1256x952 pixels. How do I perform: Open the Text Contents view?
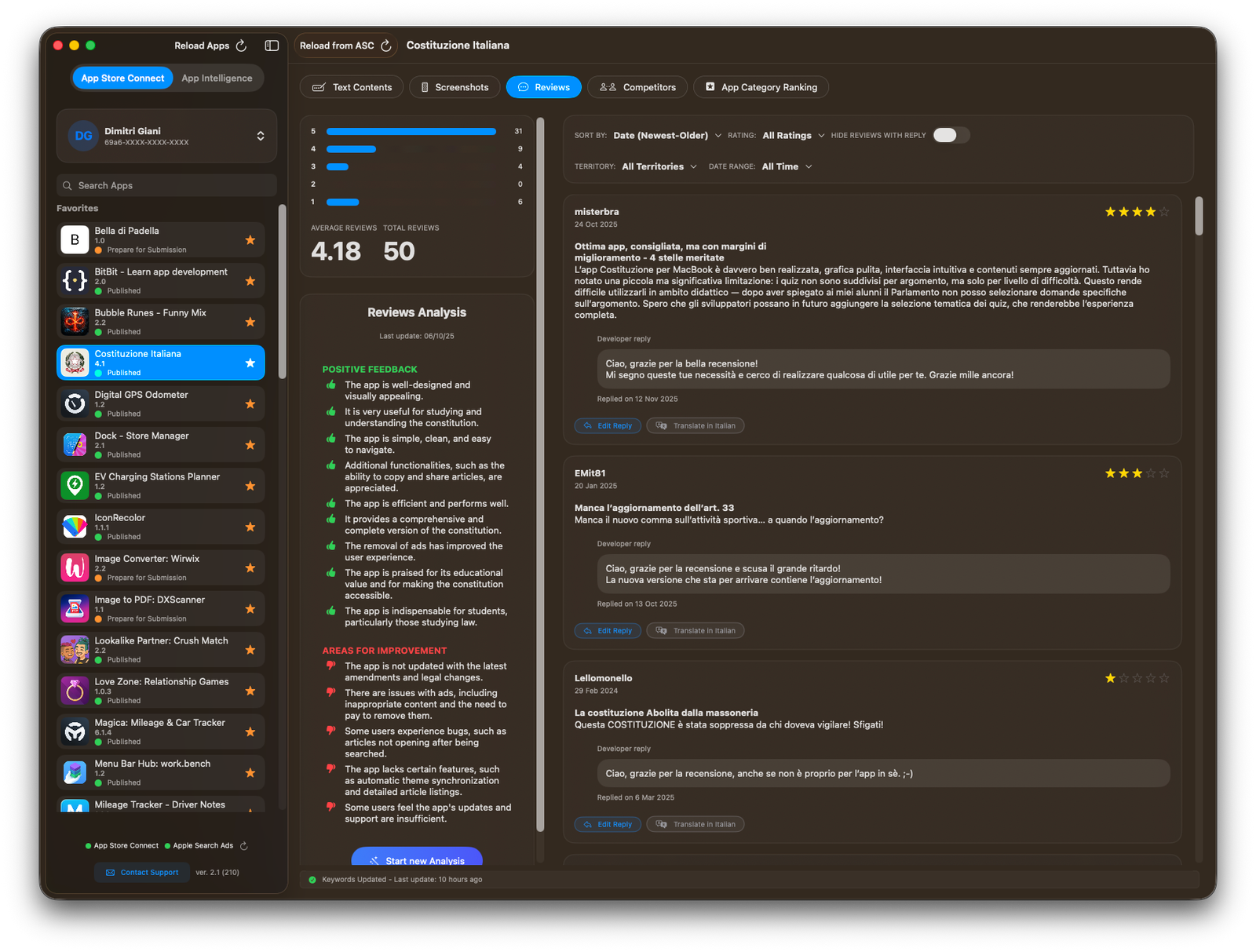pos(351,87)
